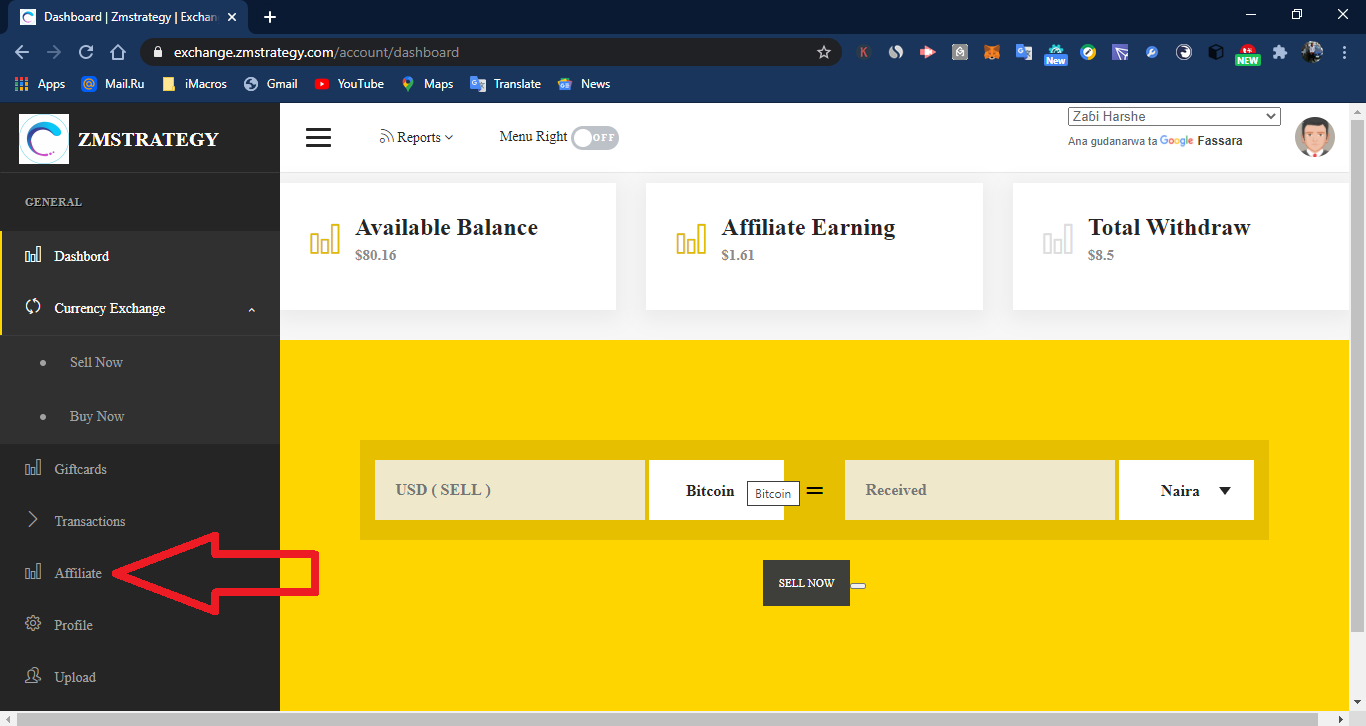1366x726 pixels.
Task: Click the USD ( SELL ) input field
Action: 509,490
